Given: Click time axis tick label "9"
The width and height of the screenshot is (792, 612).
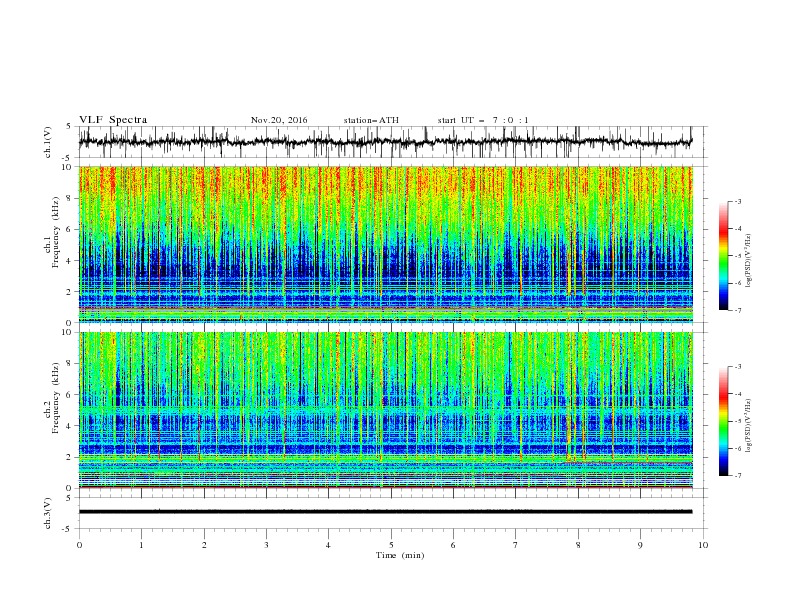Looking at the screenshot, I should 640,545.
